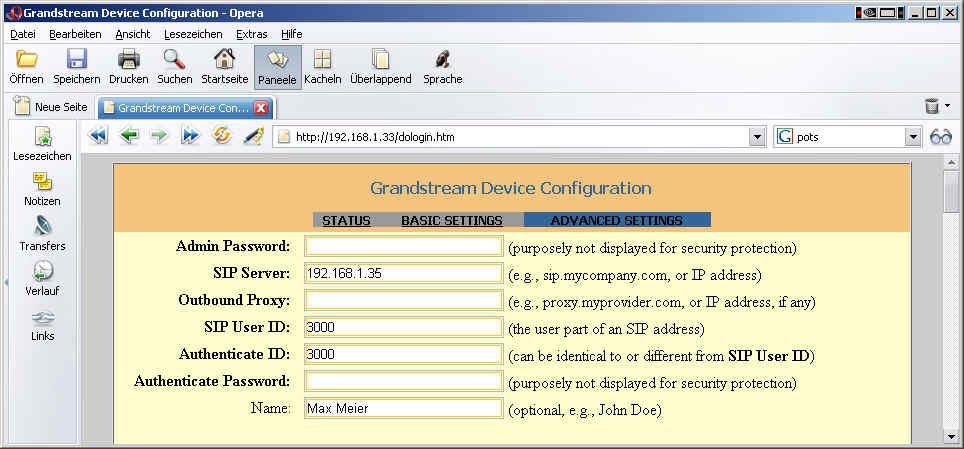964x449 pixels.
Task: Click the SIP User ID field
Action: coord(404,327)
